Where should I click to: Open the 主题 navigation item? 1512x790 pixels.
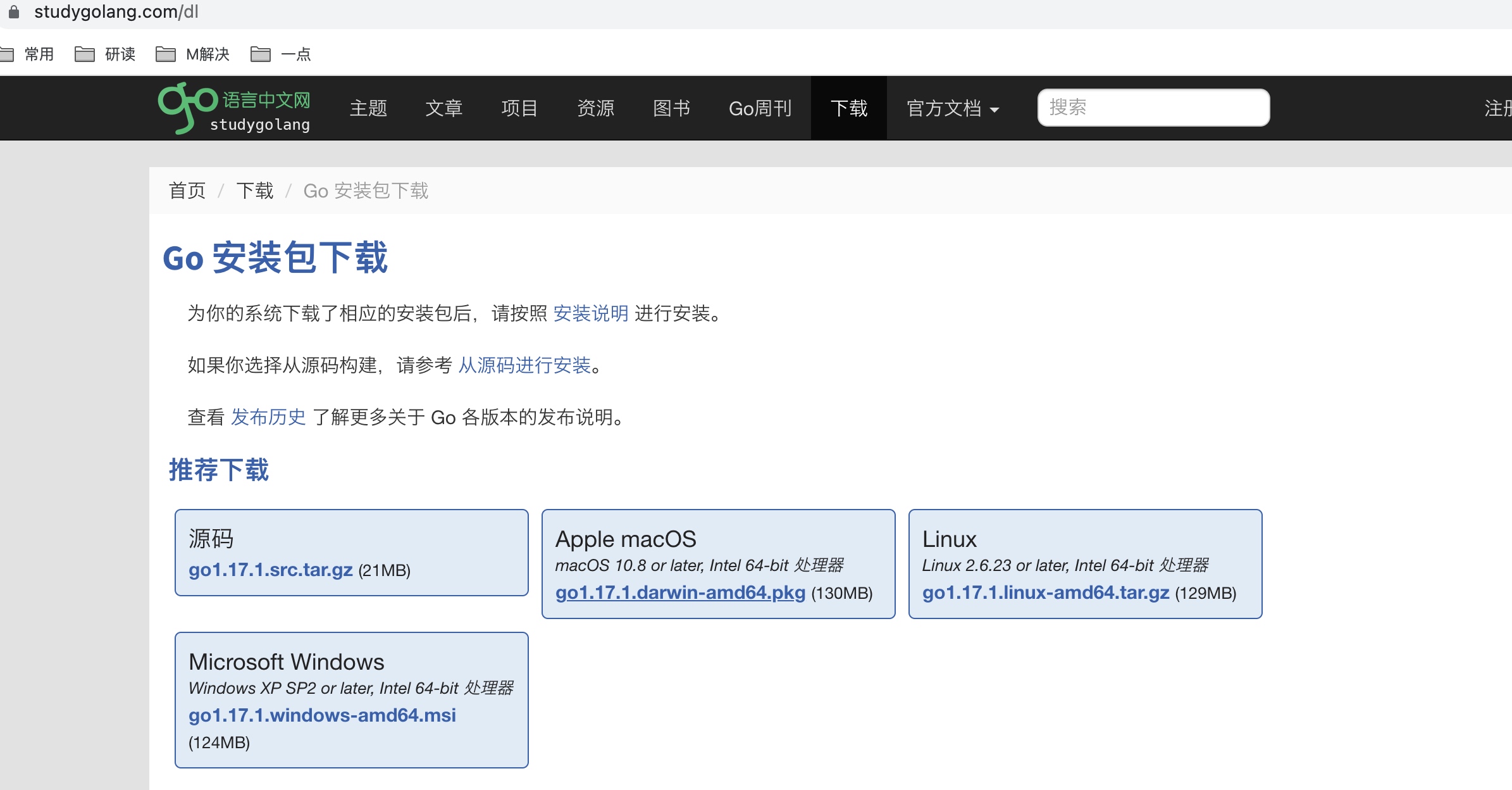click(368, 108)
